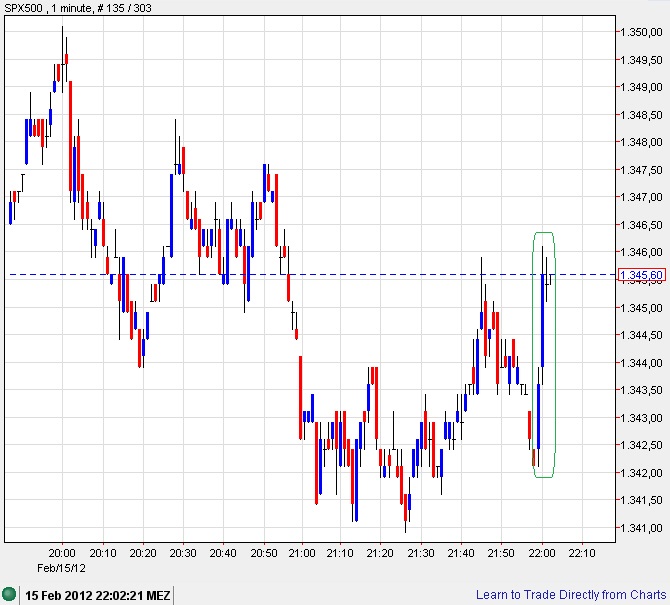Click the 1.349,00 price axis label
The width and height of the screenshot is (670, 605).
(641, 87)
